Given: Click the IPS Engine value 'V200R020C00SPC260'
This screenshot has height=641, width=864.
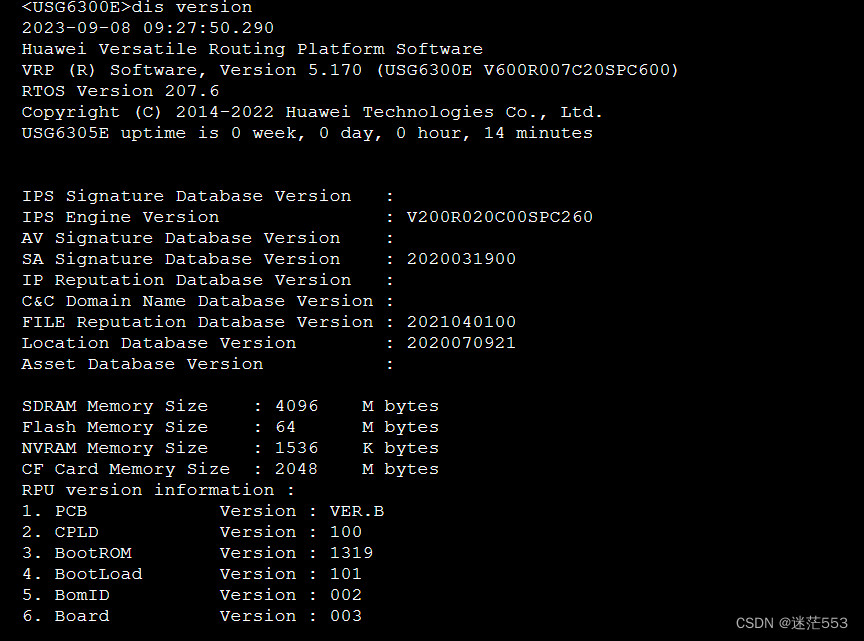Looking at the screenshot, I should pyautogui.click(x=500, y=217).
